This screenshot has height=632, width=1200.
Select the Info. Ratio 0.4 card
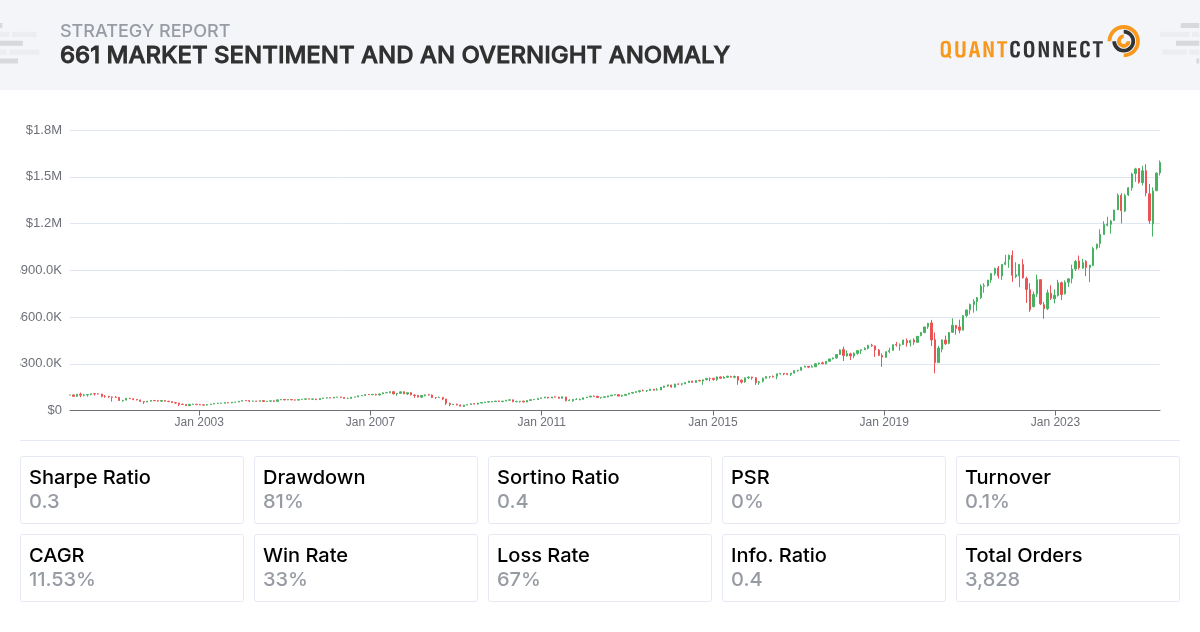point(834,568)
